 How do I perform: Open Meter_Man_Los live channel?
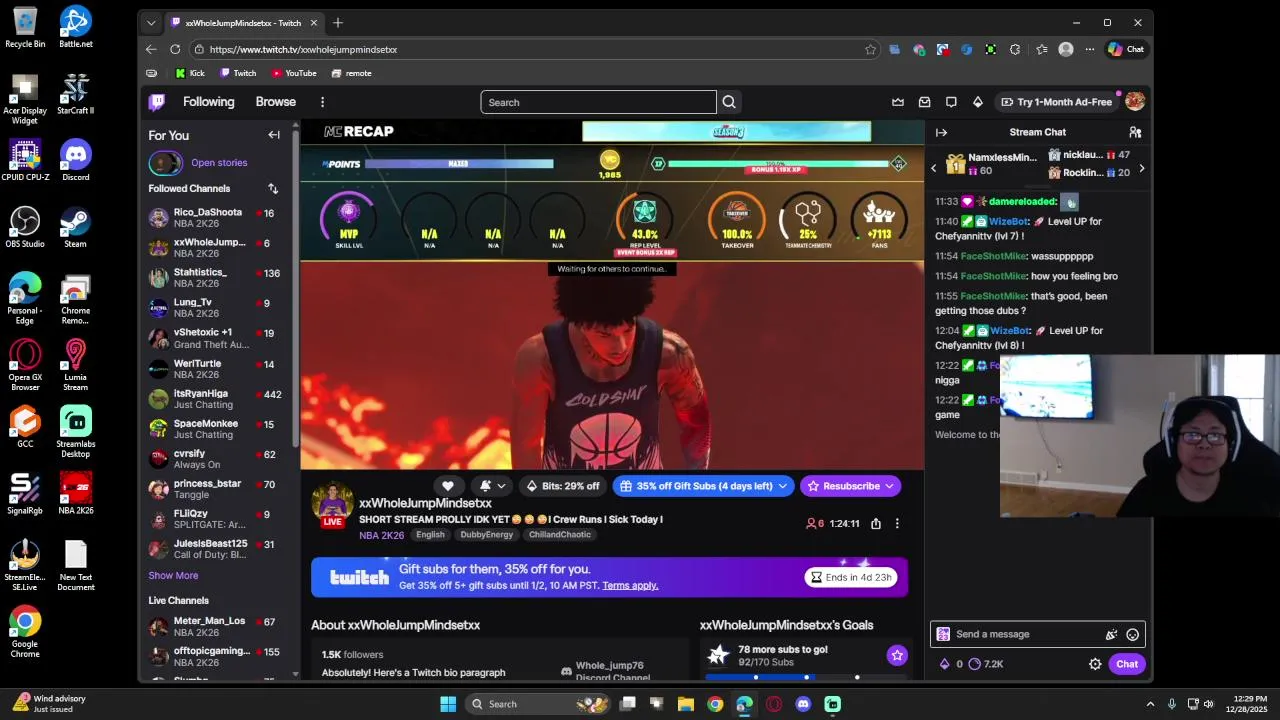[x=217, y=627]
